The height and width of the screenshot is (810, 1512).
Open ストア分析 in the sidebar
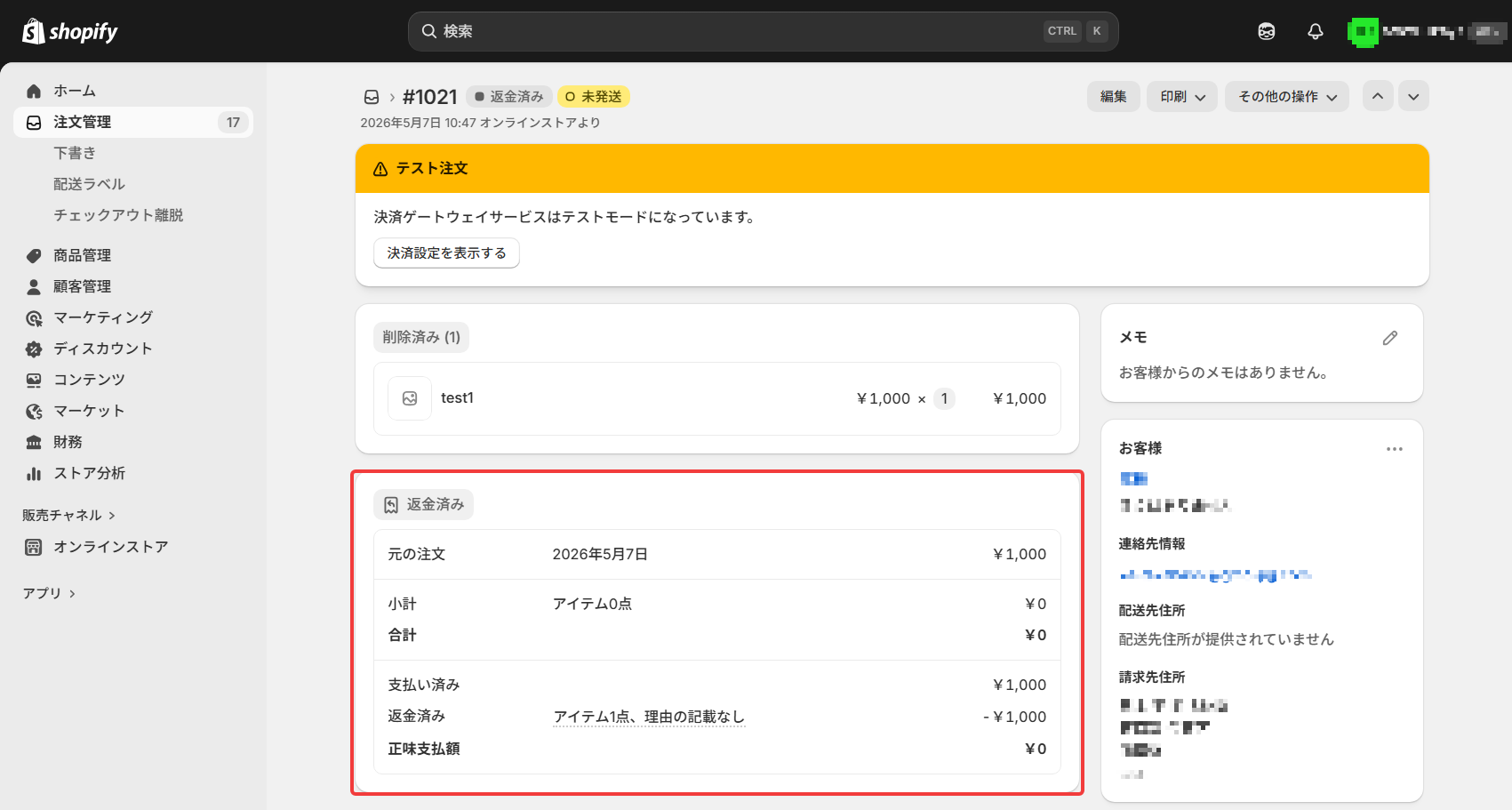coord(133,473)
